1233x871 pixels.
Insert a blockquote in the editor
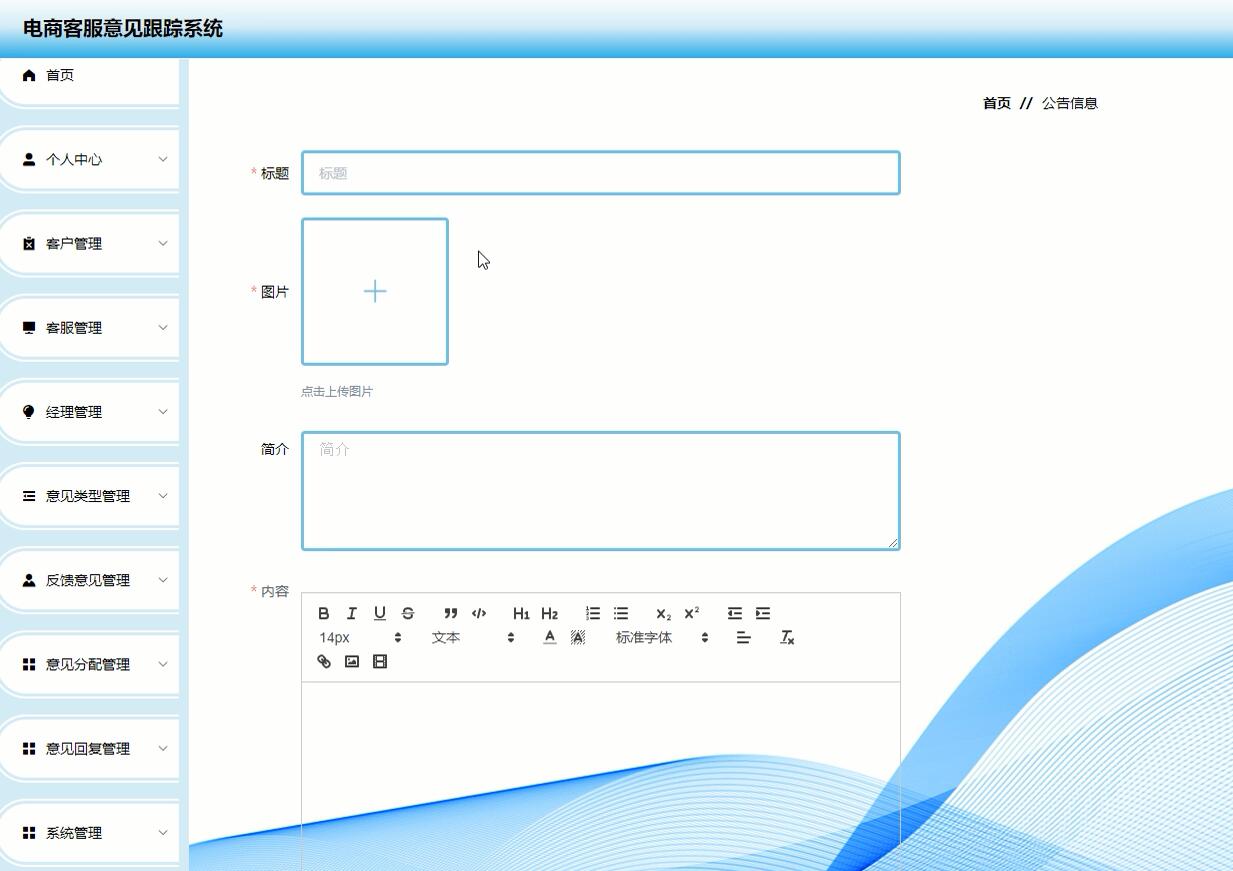point(451,614)
